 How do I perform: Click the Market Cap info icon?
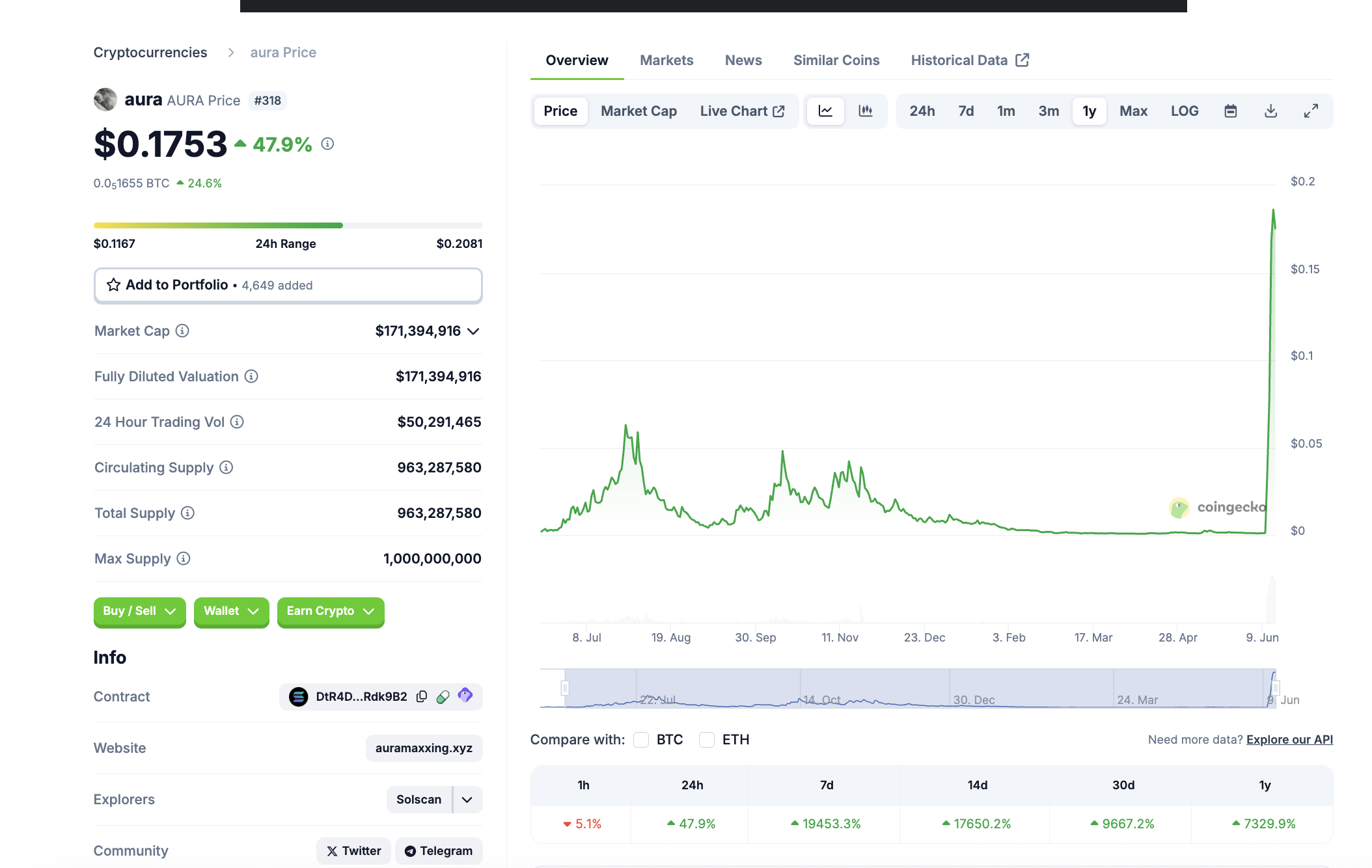(x=183, y=331)
